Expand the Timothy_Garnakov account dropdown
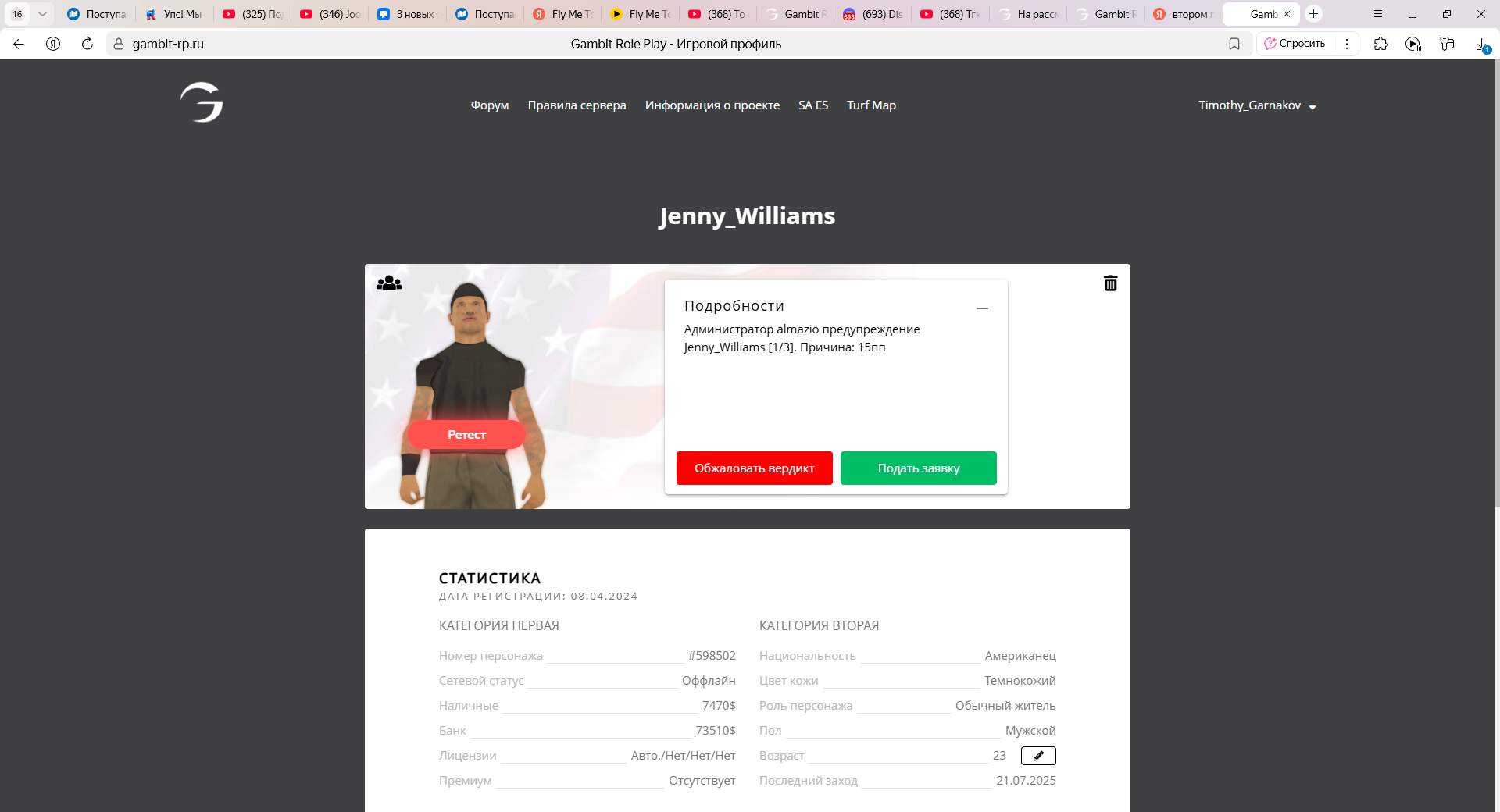1500x812 pixels. (x=1257, y=105)
